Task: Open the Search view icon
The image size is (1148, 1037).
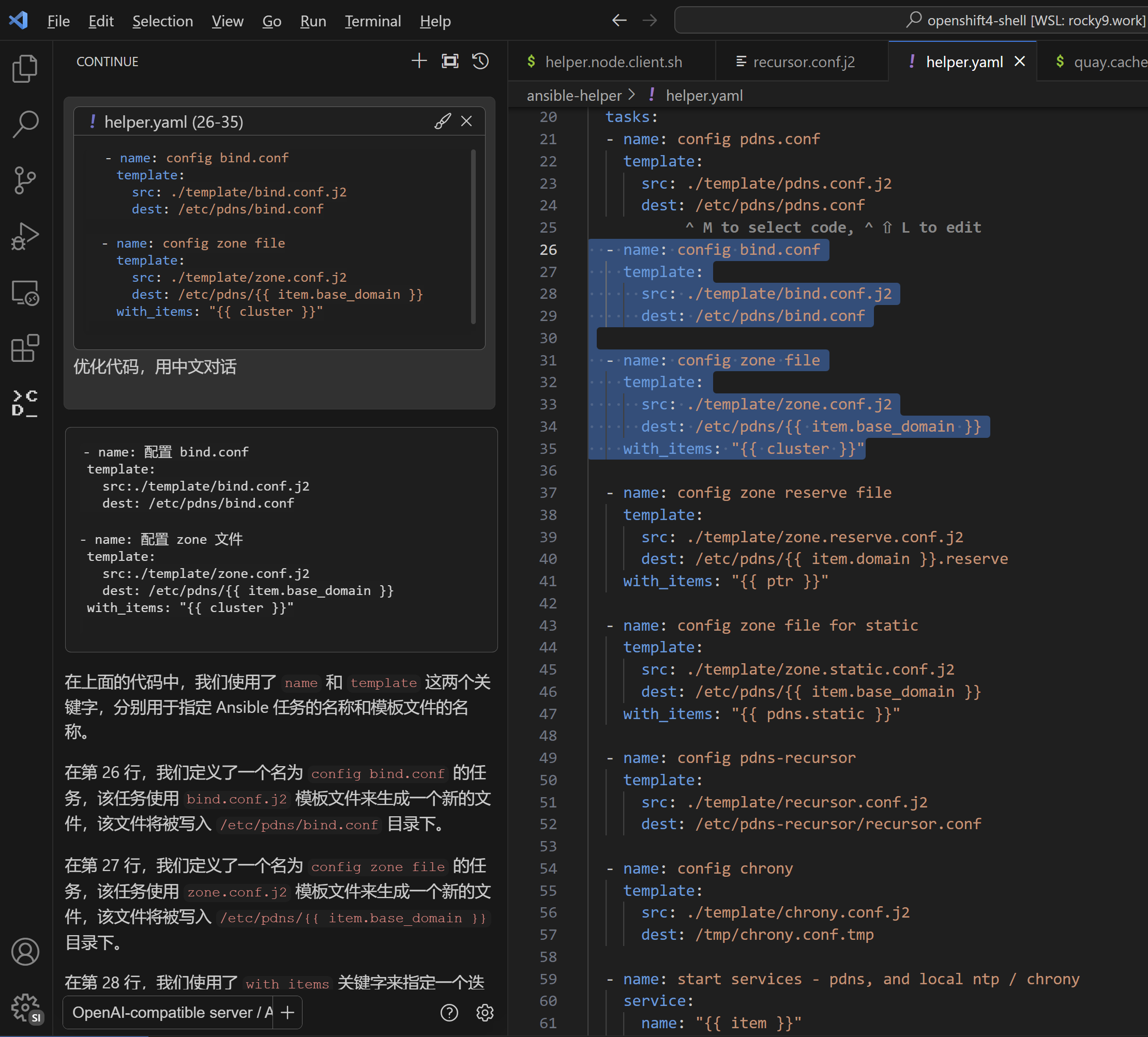Action: coord(25,124)
